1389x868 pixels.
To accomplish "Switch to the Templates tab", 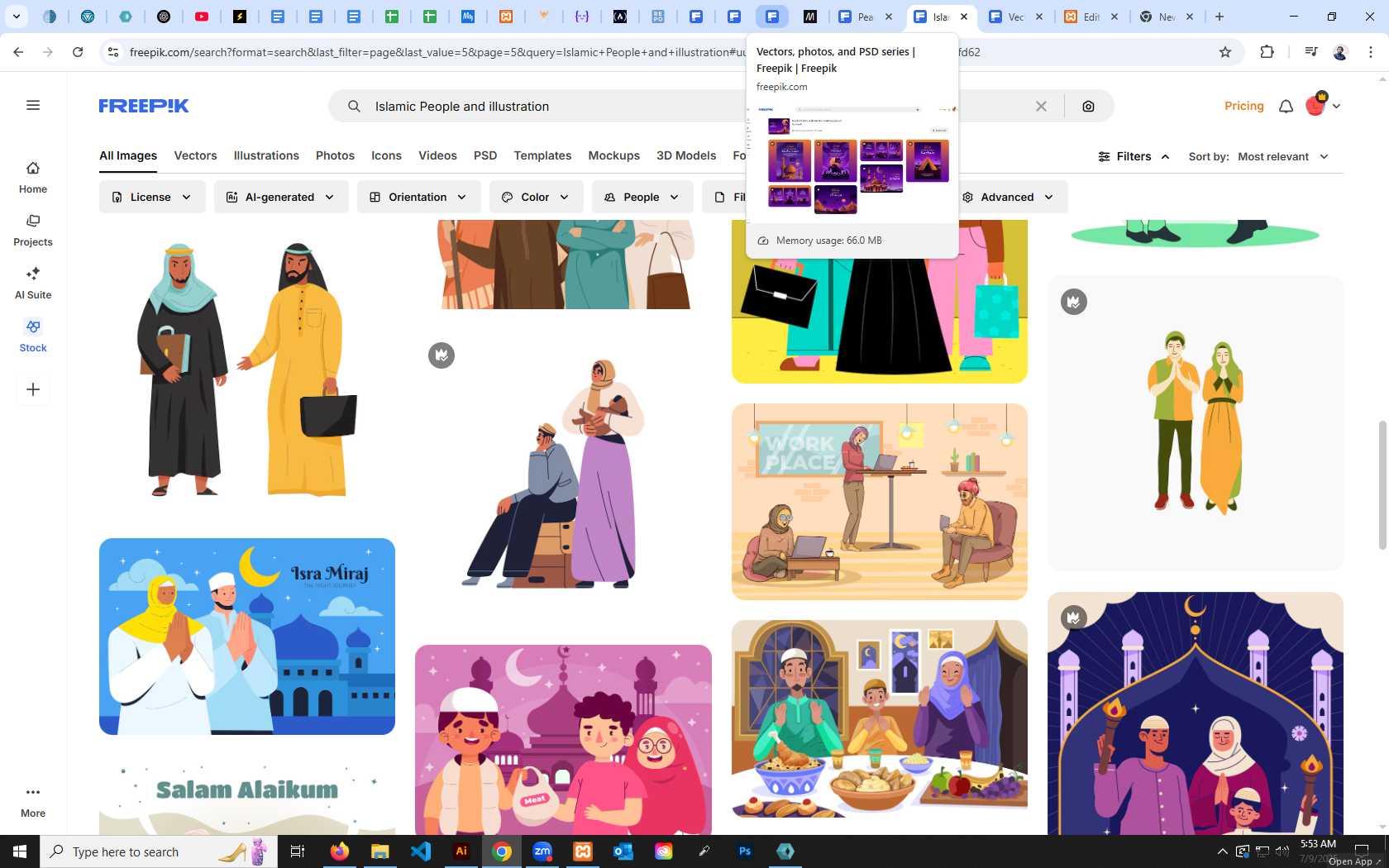I will coord(542,155).
